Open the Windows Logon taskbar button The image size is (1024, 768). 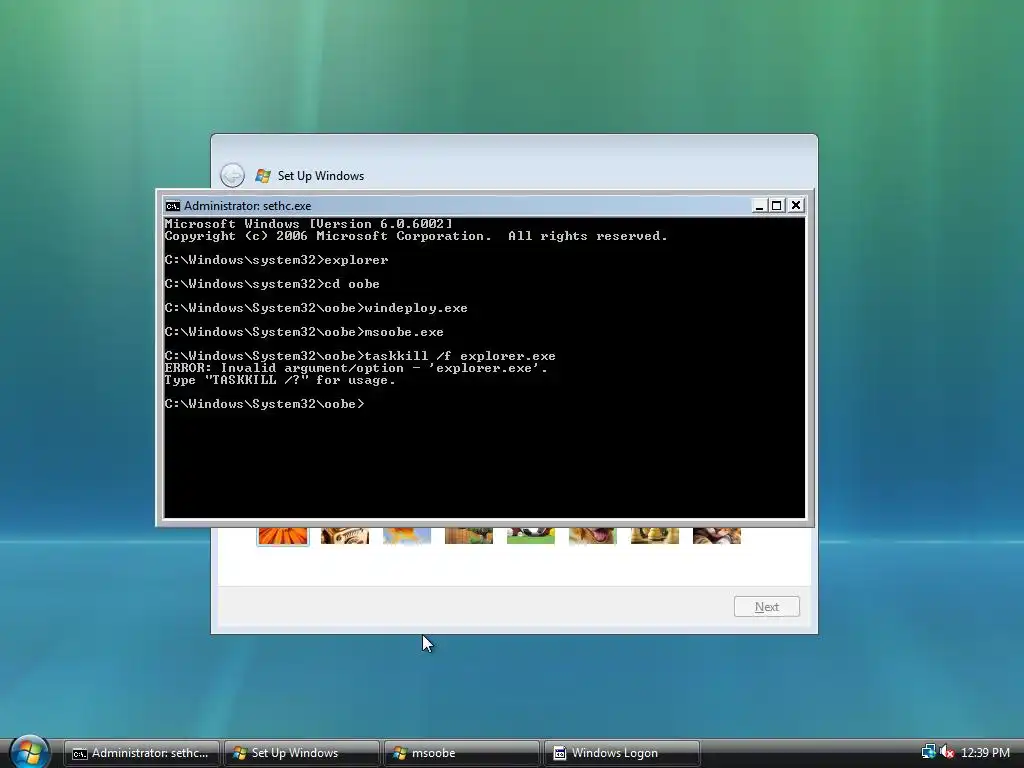(622, 753)
